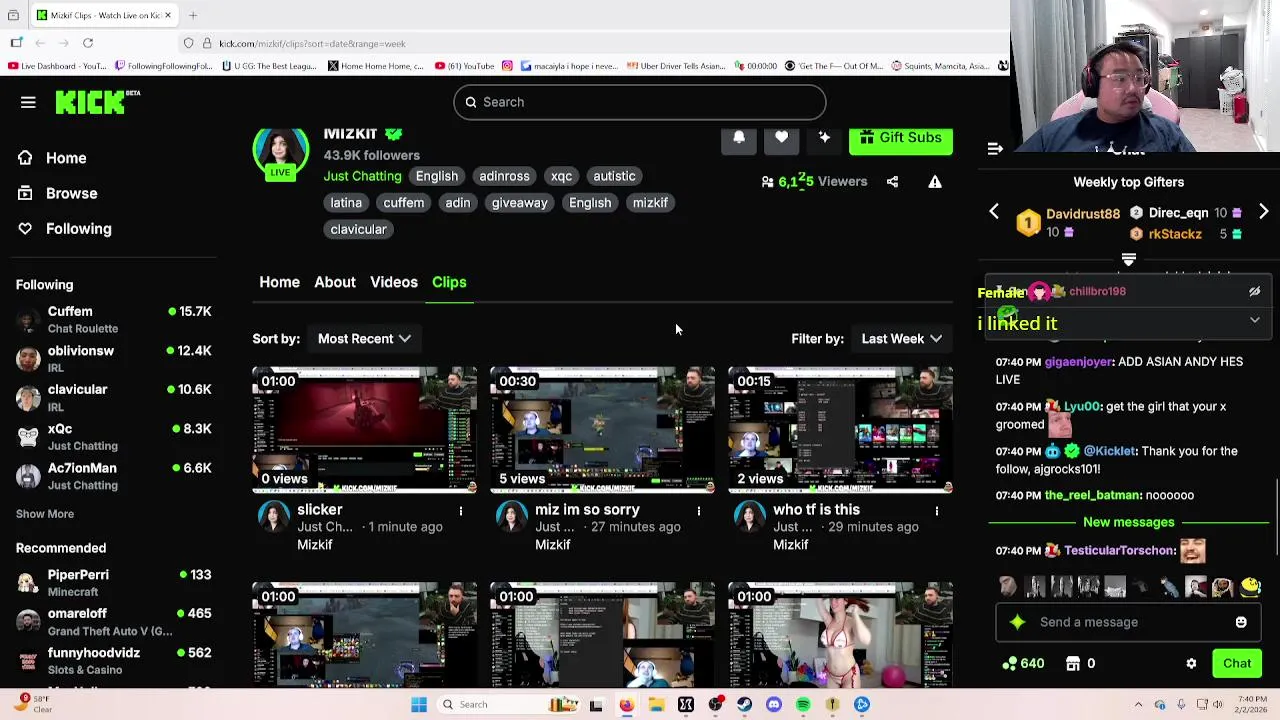Image resolution: width=1280 pixels, height=720 pixels.
Task: Toggle the notification bell for Mizkif
Action: click(x=739, y=138)
